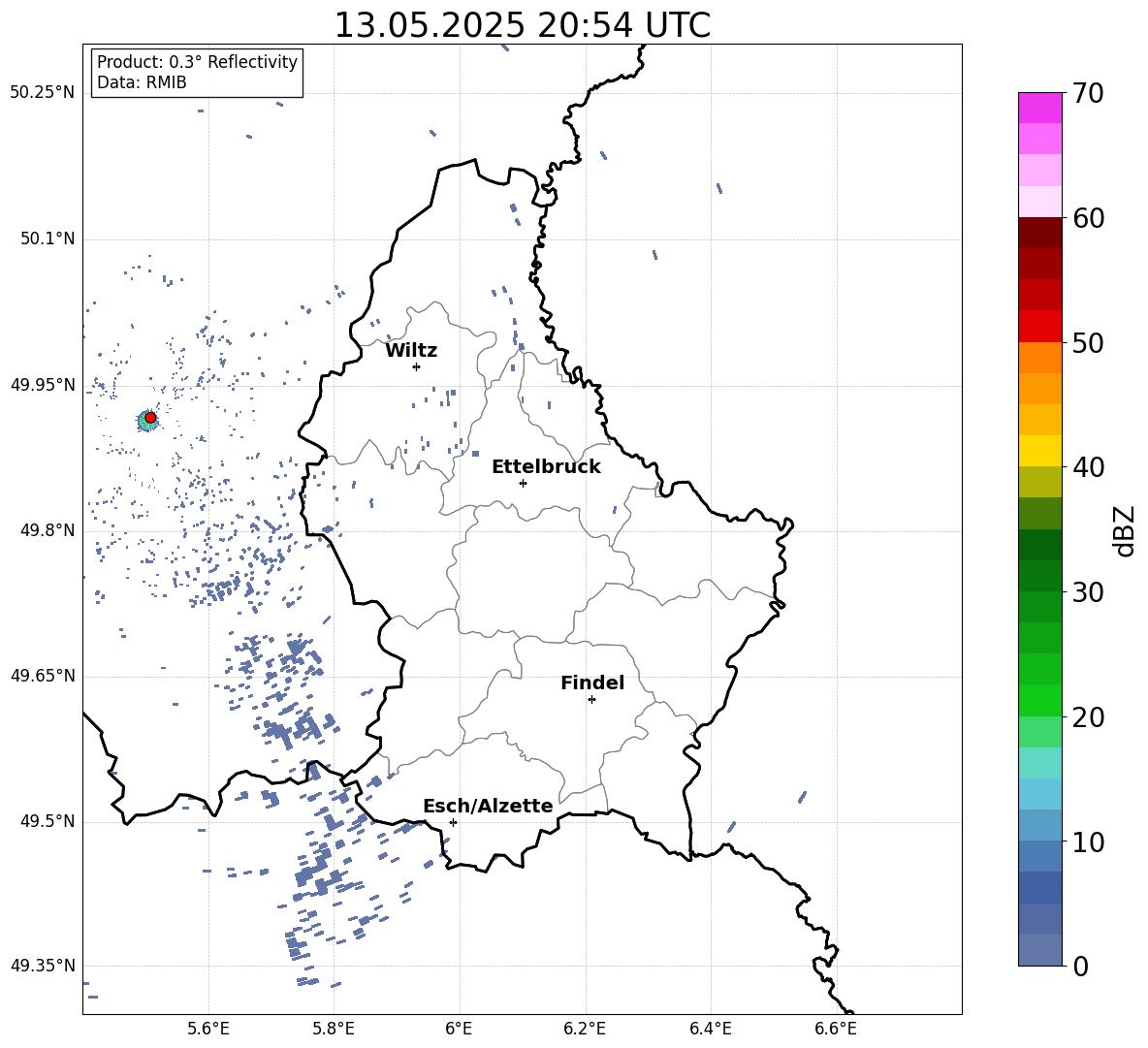Click the 49.8°N latitude label
This screenshot has height=1048, width=1148.
[48, 530]
